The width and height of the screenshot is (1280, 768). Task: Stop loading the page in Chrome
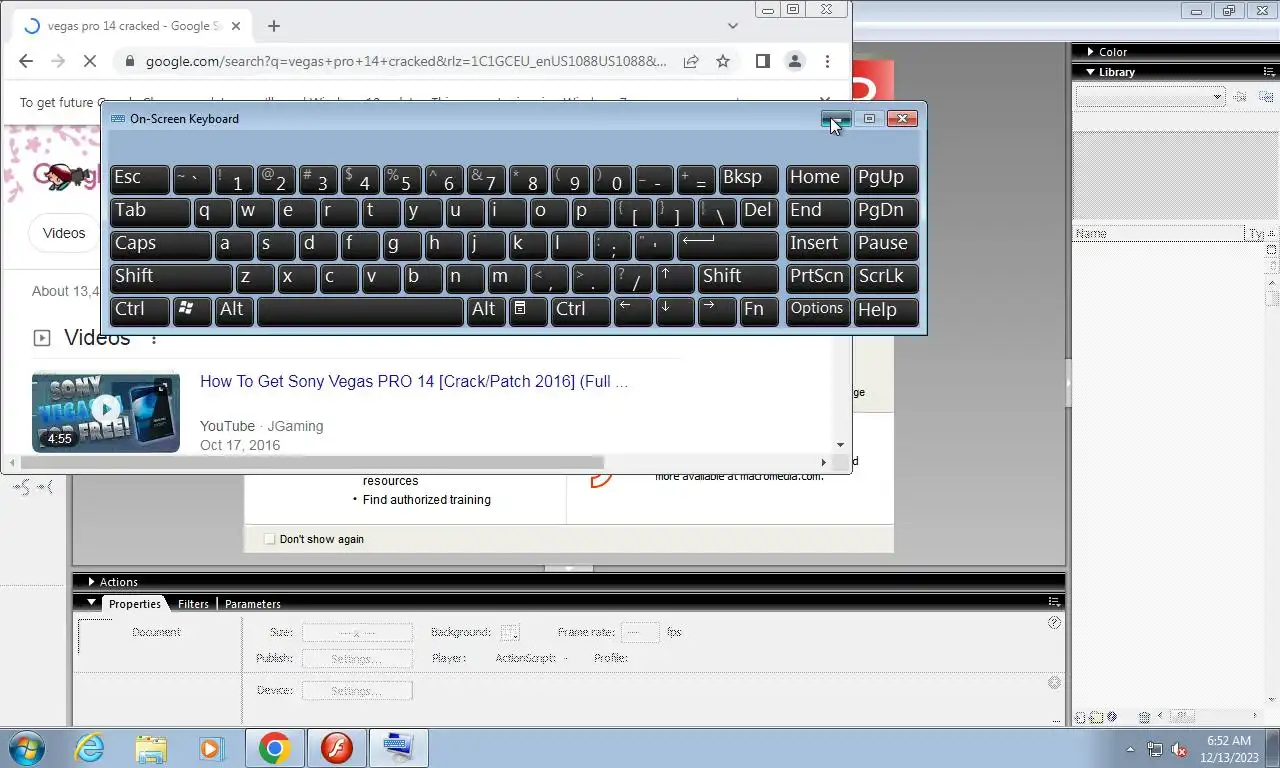[89, 61]
